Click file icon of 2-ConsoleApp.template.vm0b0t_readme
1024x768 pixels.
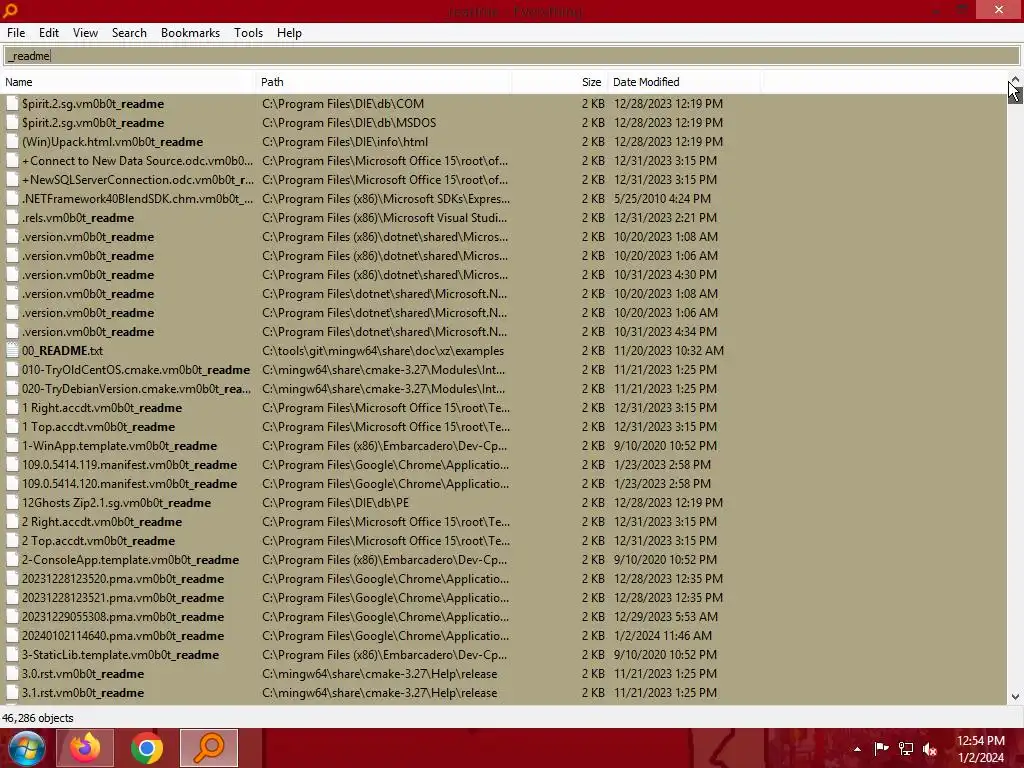12,559
